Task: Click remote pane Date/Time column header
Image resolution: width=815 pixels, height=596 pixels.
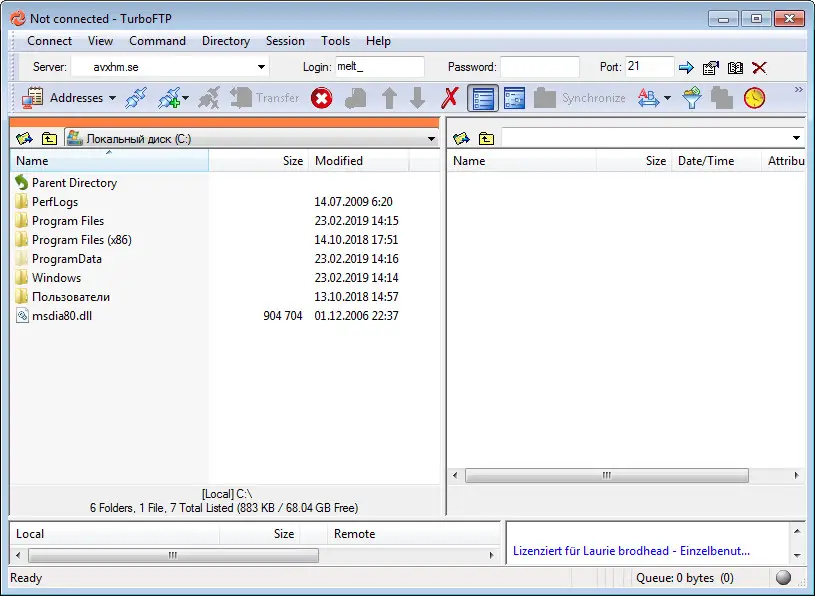Action: tap(716, 161)
